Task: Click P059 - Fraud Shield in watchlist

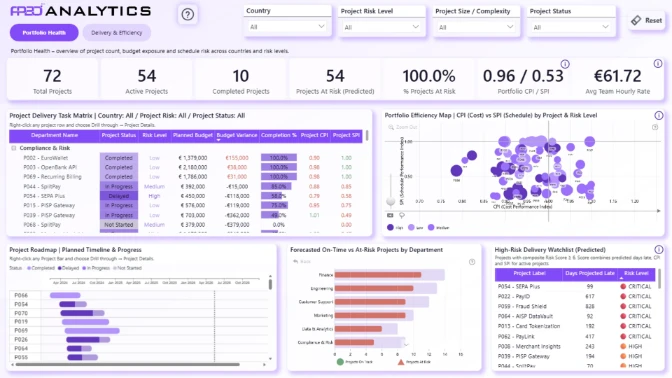Action: pos(522,306)
